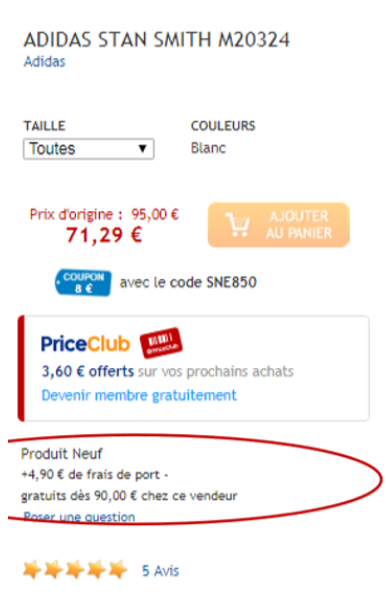Click the red PriceClub card icon
The image size is (386, 608).
[161, 343]
